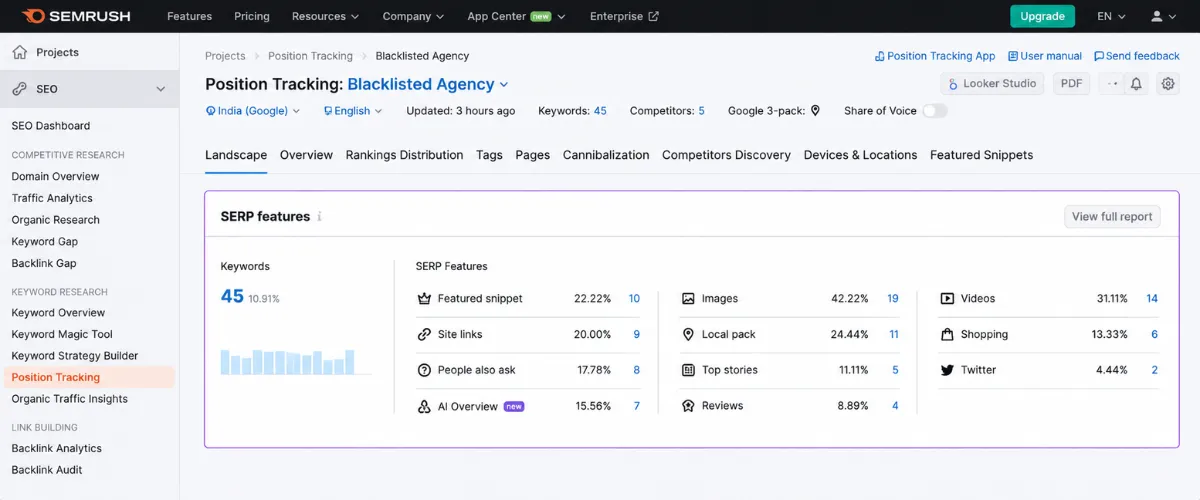The image size is (1200, 500).
Task: Expand the Company menu
Action: point(413,16)
